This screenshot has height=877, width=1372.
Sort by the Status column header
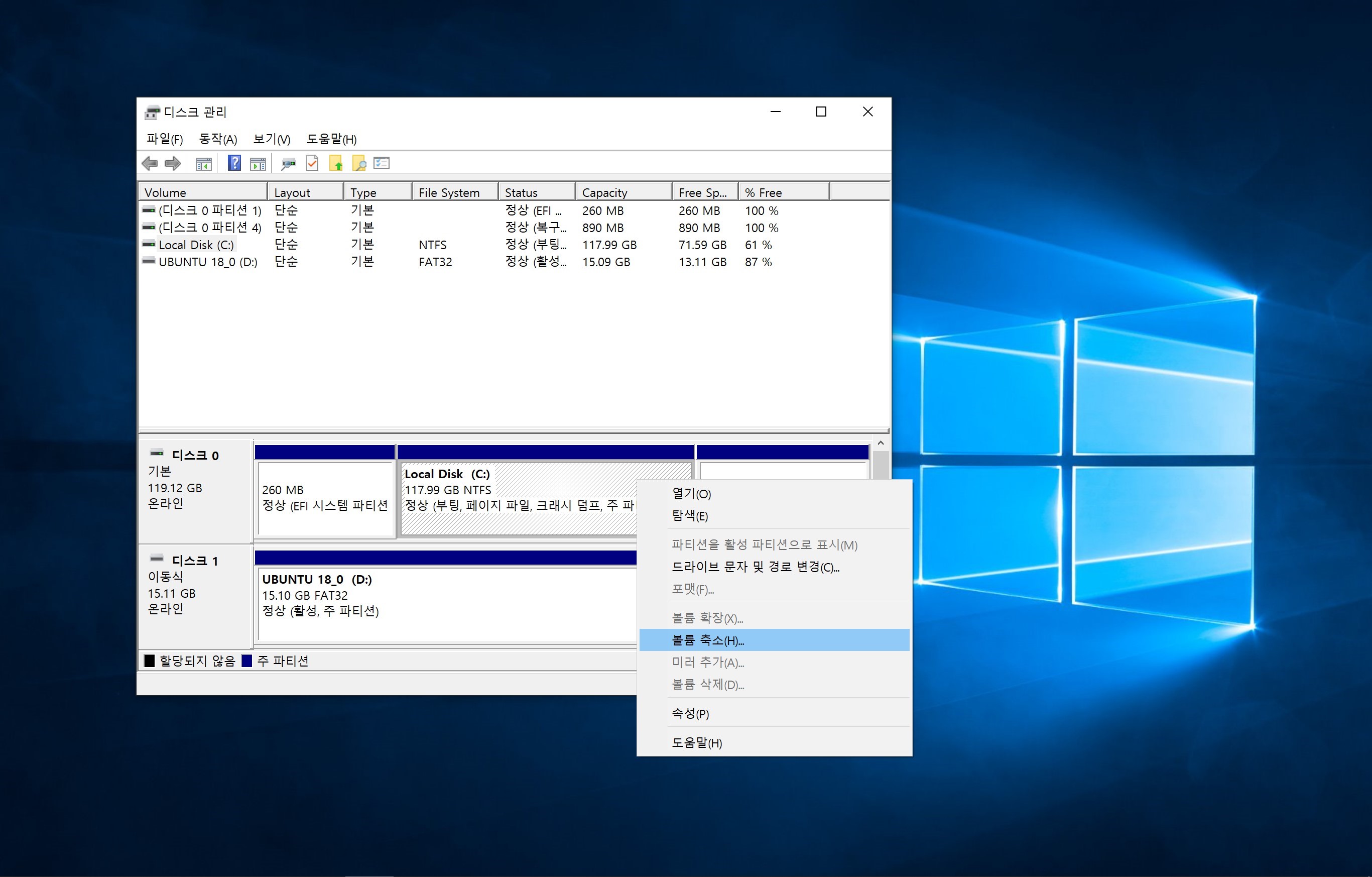click(537, 192)
